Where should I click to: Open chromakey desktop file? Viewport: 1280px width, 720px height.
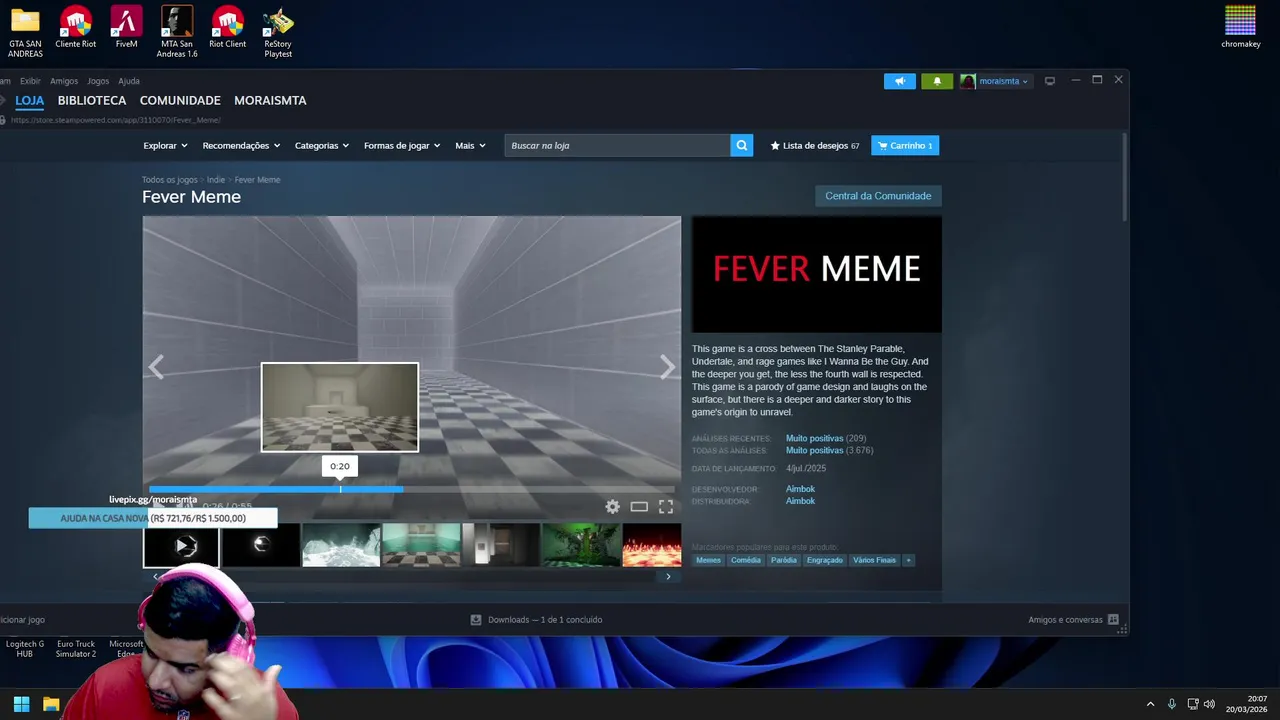pos(1240,27)
